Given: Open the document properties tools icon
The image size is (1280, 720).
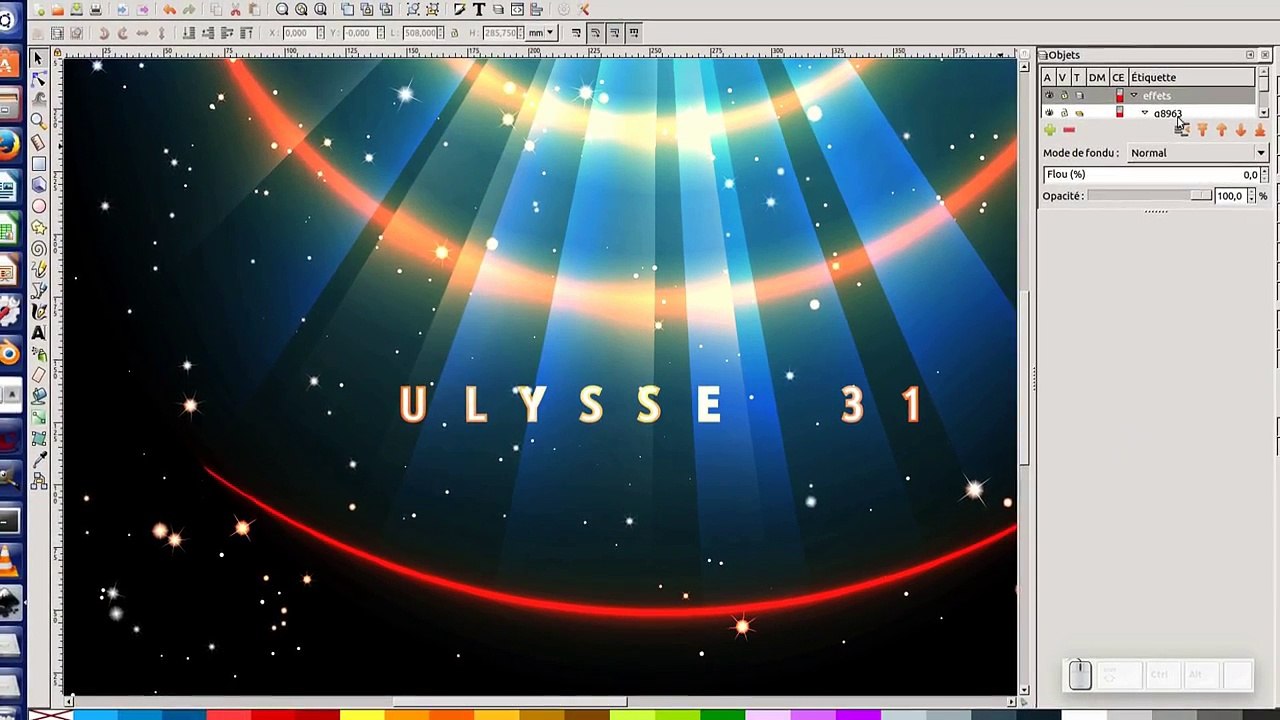Looking at the screenshot, I should 584,9.
